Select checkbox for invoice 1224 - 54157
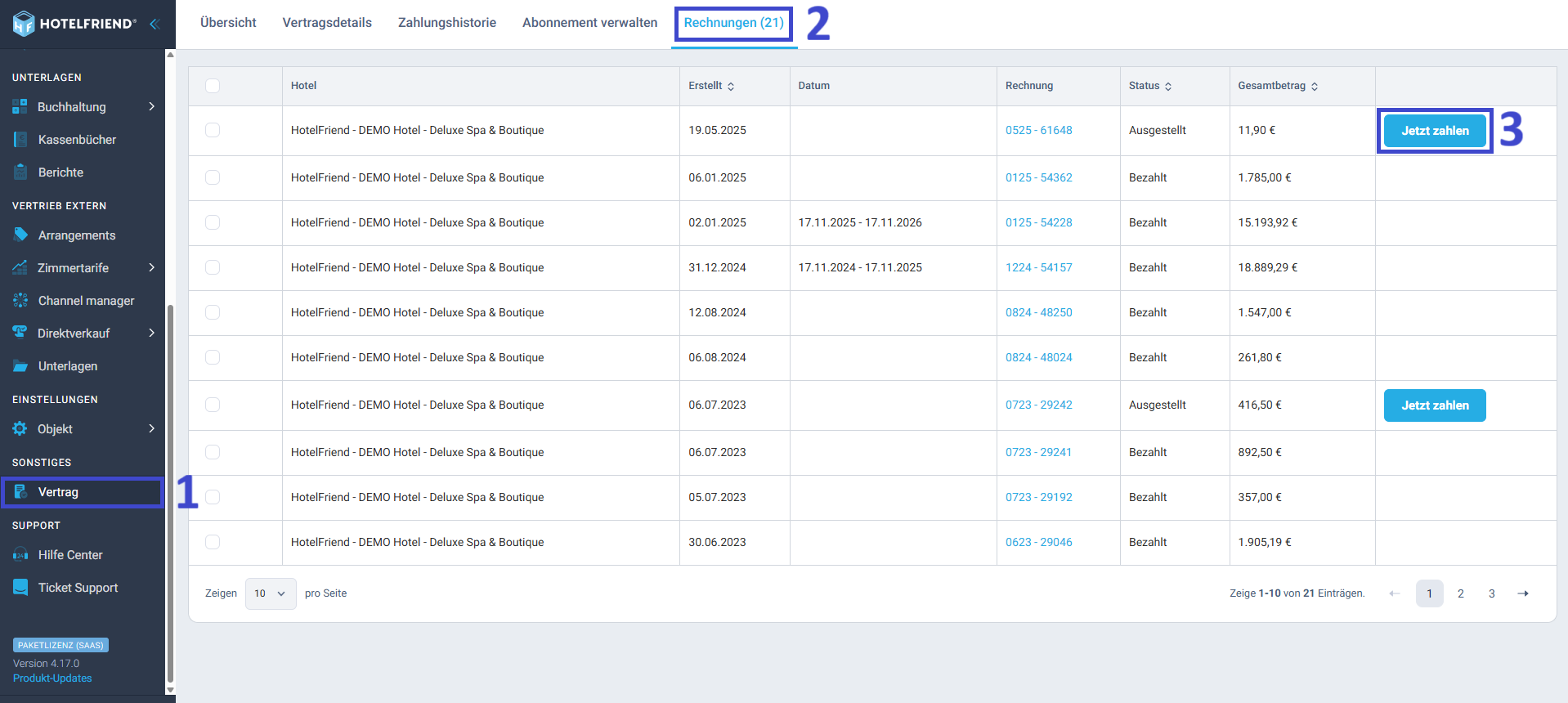Screen dimensions: 1568x703 point(213,267)
